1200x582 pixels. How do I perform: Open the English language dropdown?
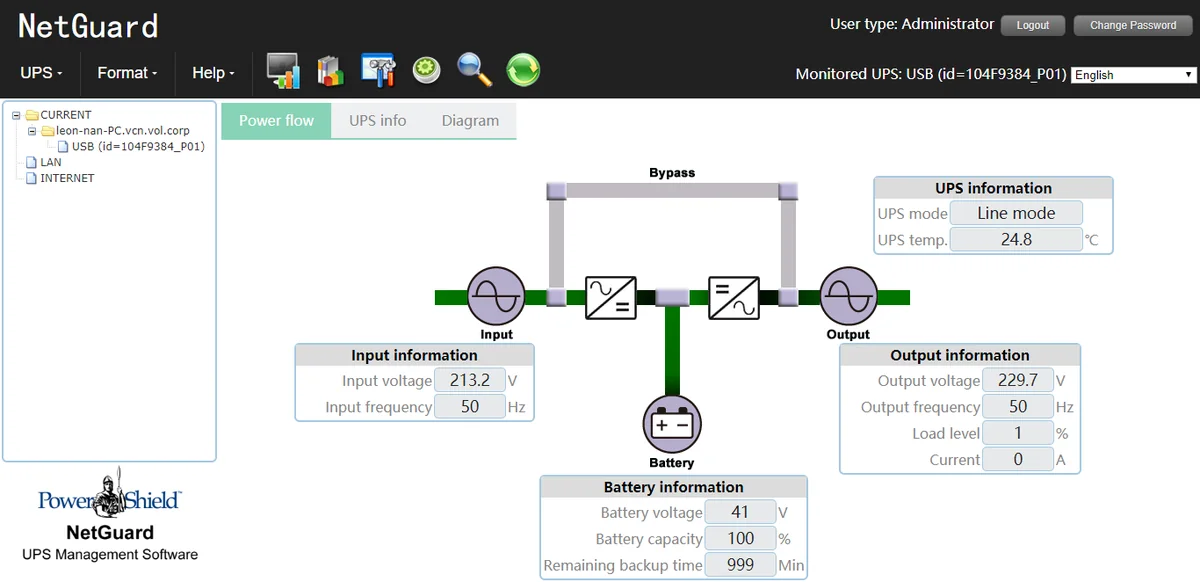(x=1133, y=75)
